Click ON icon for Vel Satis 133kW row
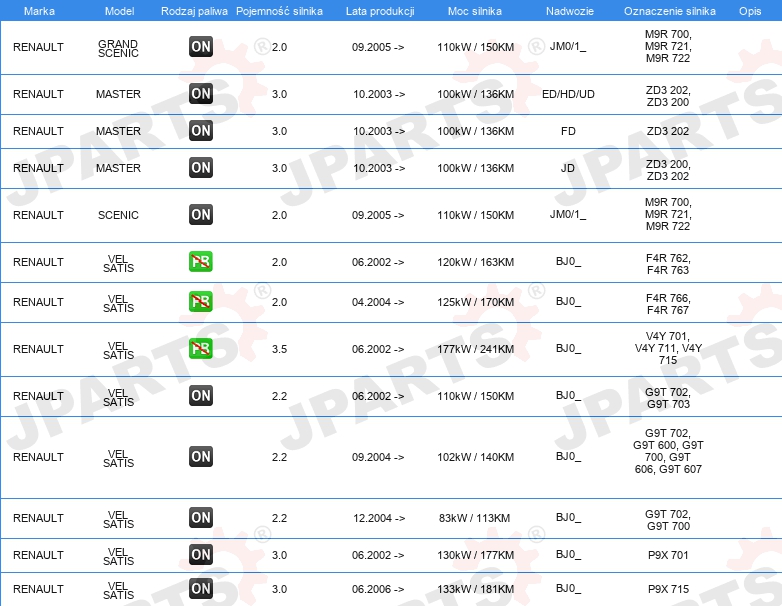Image resolution: width=782 pixels, height=606 pixels. pyautogui.click(x=201, y=588)
